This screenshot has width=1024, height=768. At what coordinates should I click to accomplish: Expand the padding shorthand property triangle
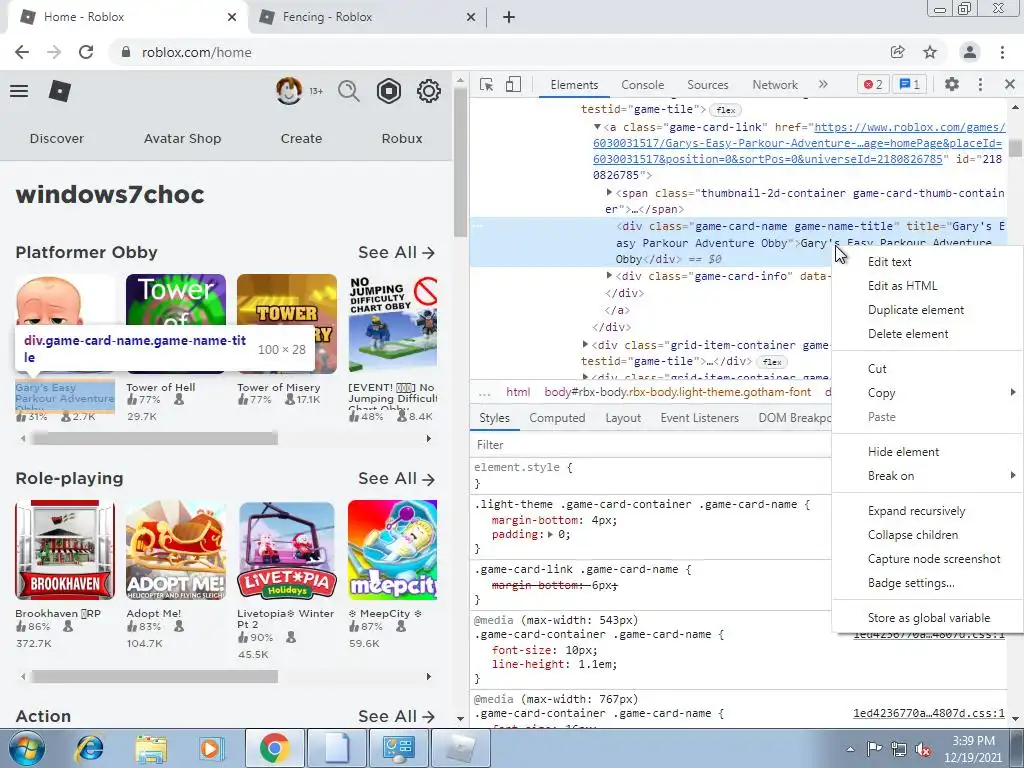pyautogui.click(x=551, y=535)
